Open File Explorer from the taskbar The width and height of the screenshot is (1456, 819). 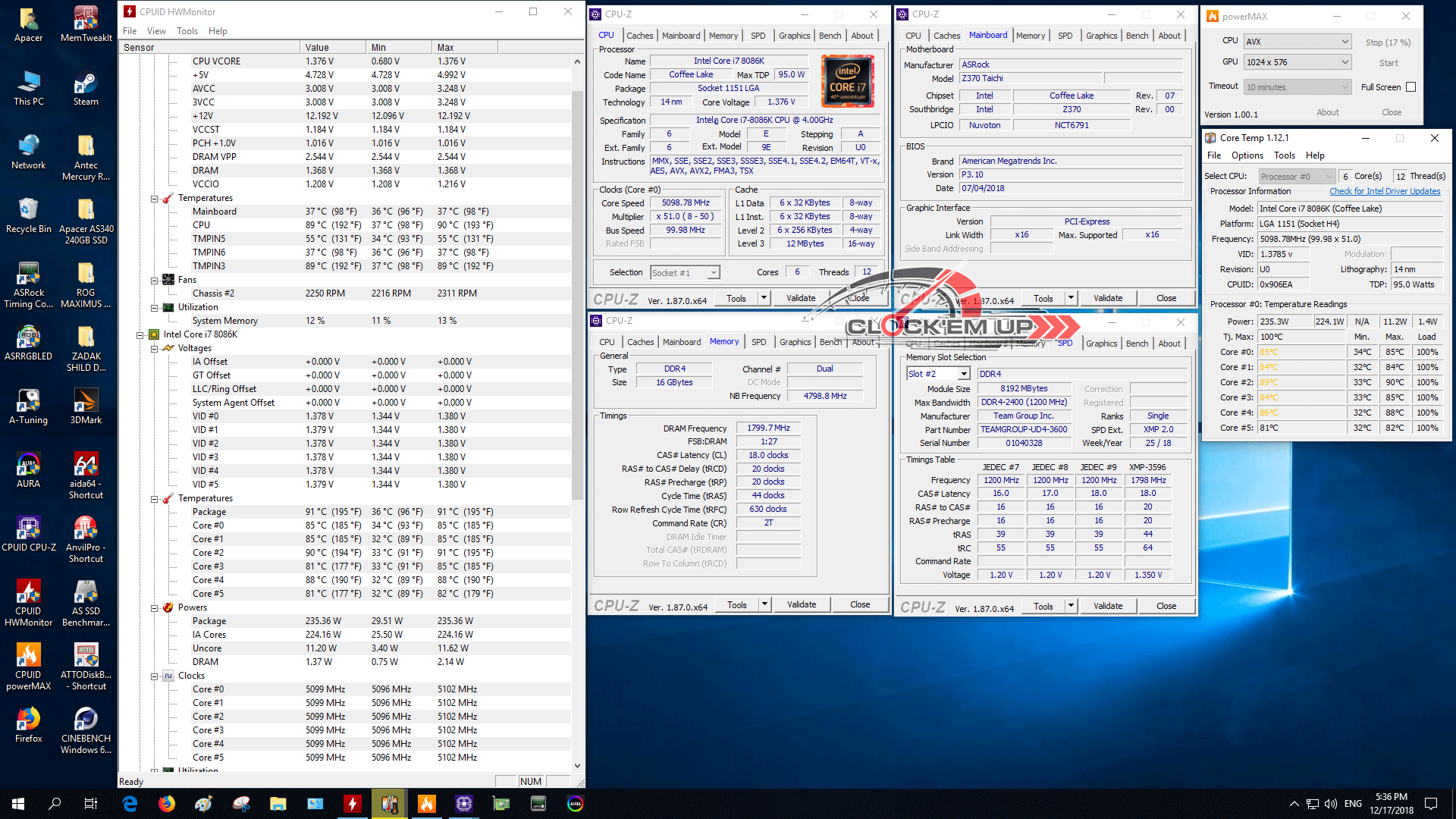278,804
